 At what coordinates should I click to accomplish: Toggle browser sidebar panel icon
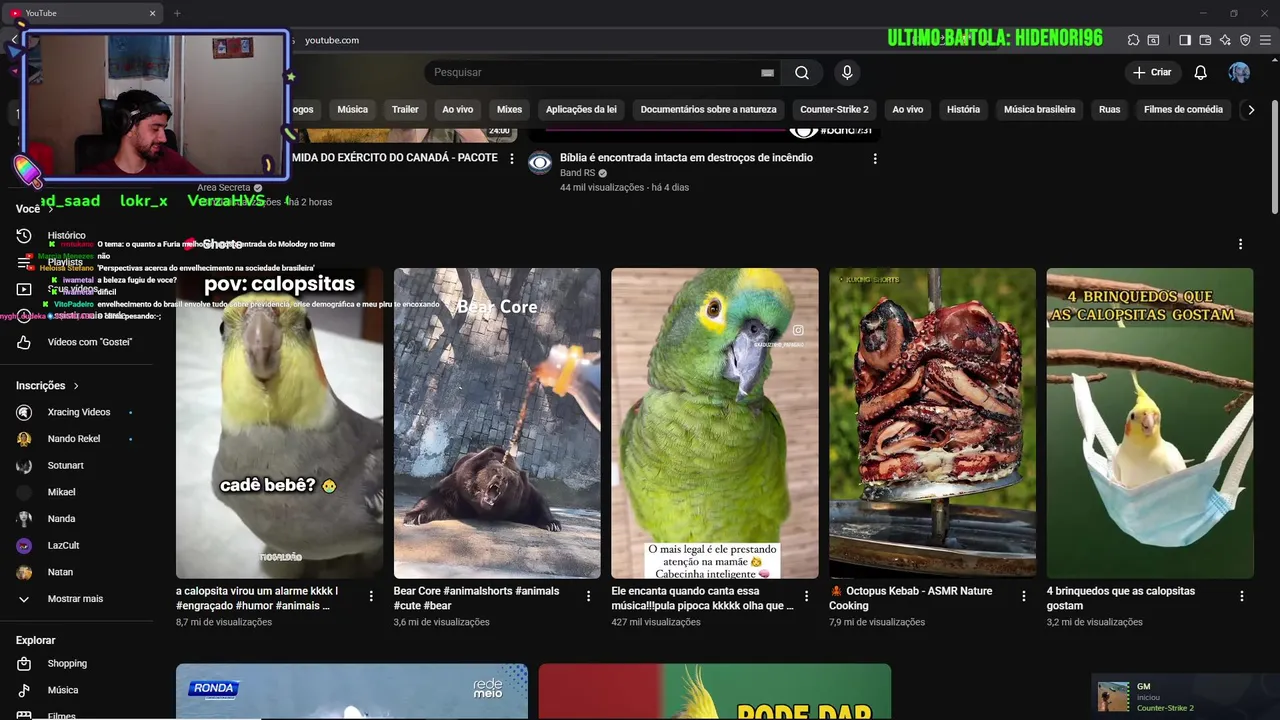(x=1185, y=40)
